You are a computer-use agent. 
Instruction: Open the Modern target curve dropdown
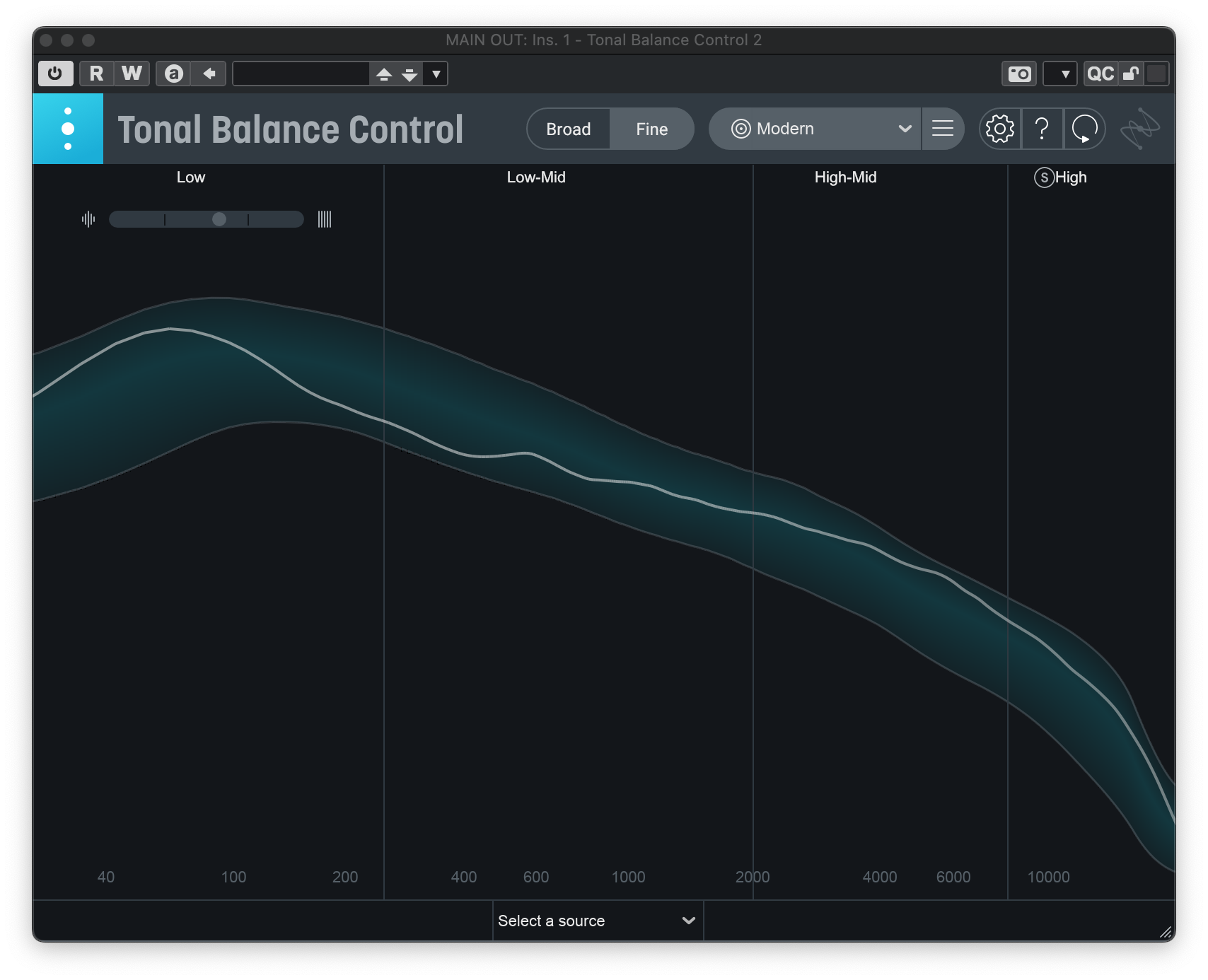[x=815, y=129]
